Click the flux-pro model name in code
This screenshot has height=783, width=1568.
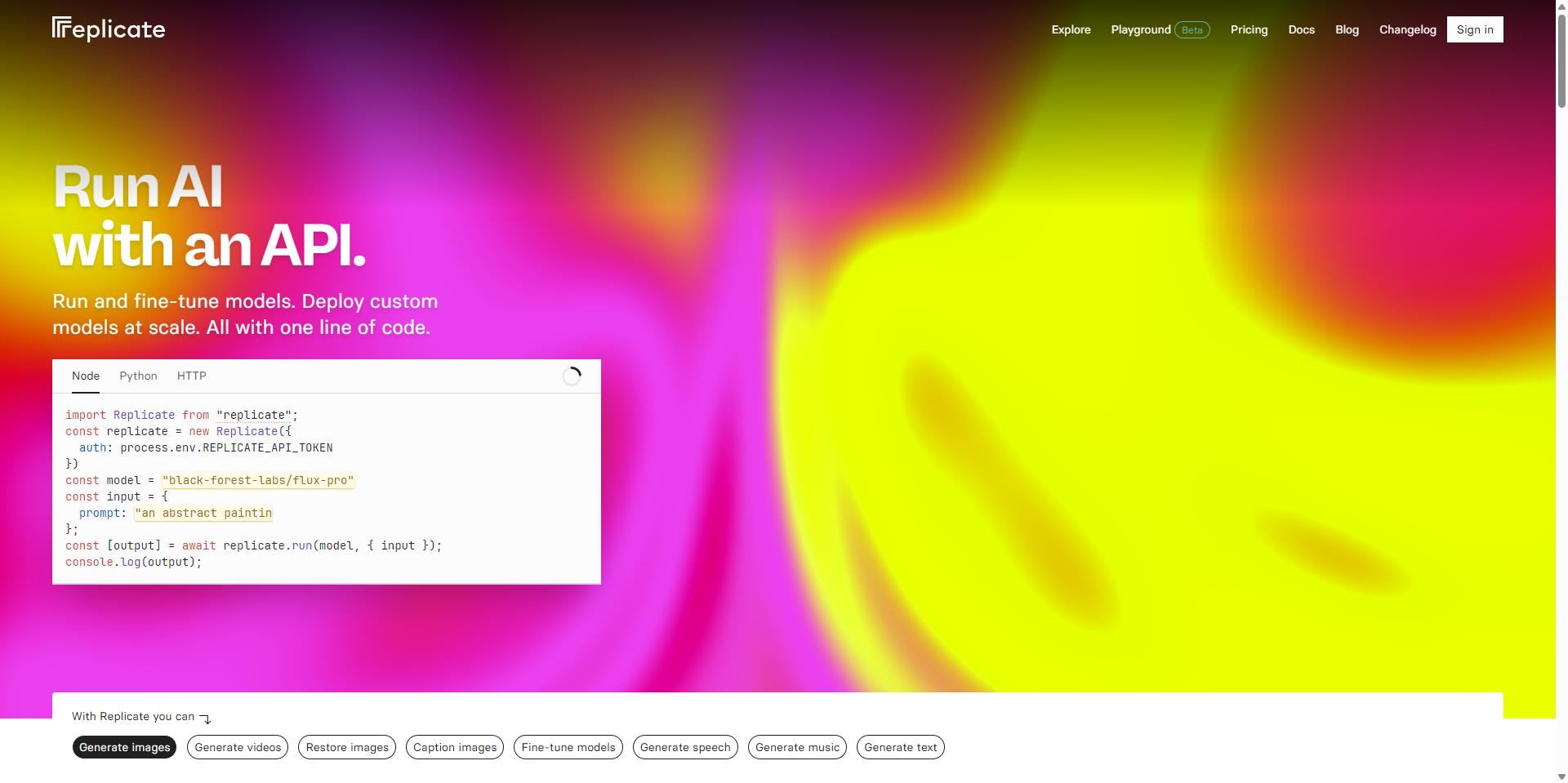(258, 481)
